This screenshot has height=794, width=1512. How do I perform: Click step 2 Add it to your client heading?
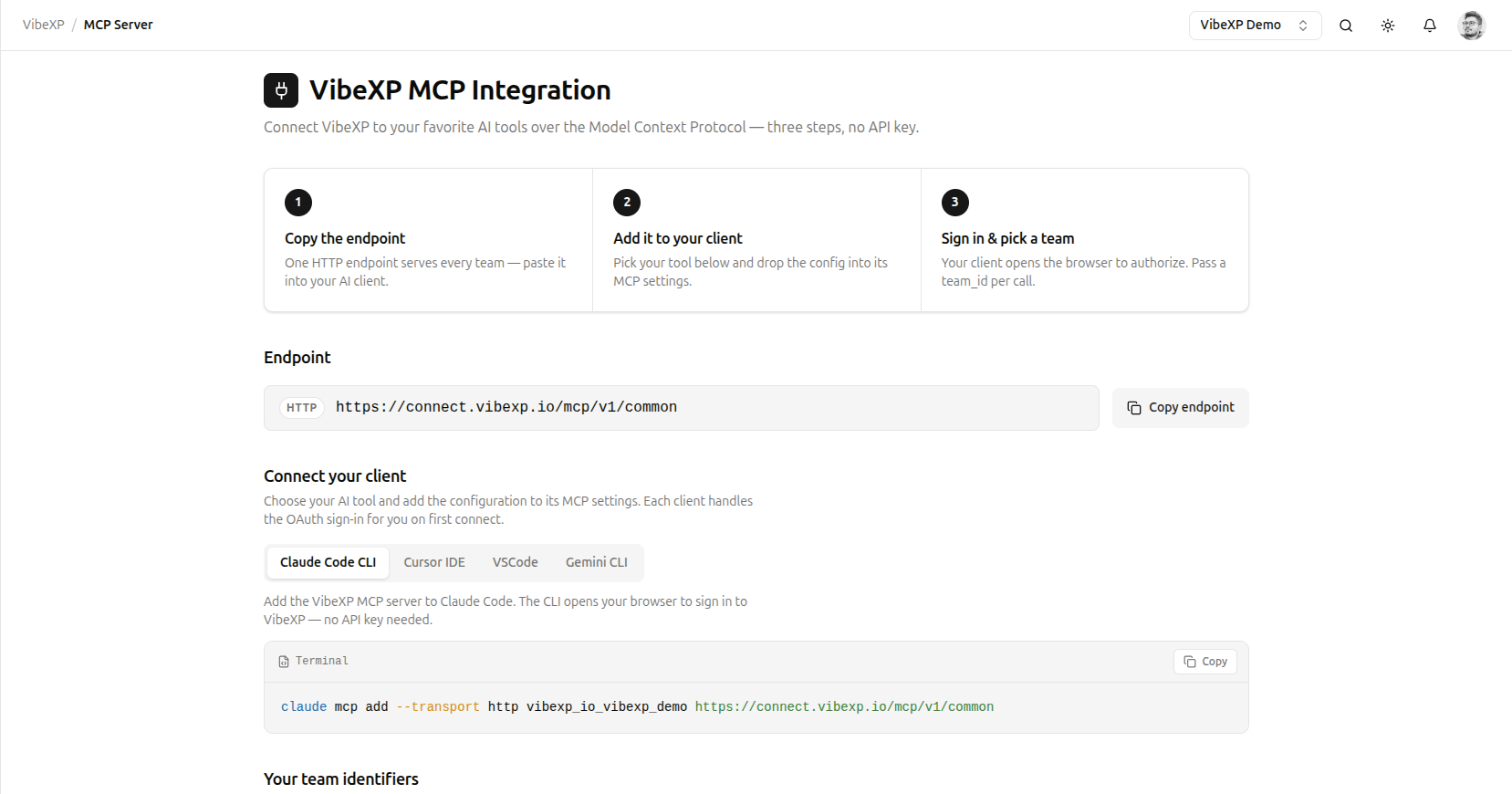[678, 238]
